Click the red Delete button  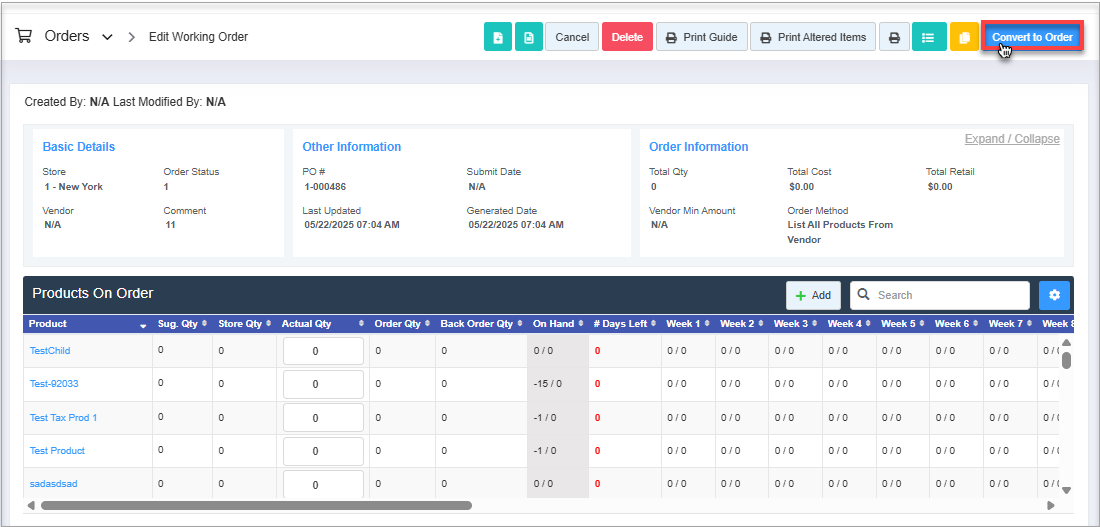(627, 37)
